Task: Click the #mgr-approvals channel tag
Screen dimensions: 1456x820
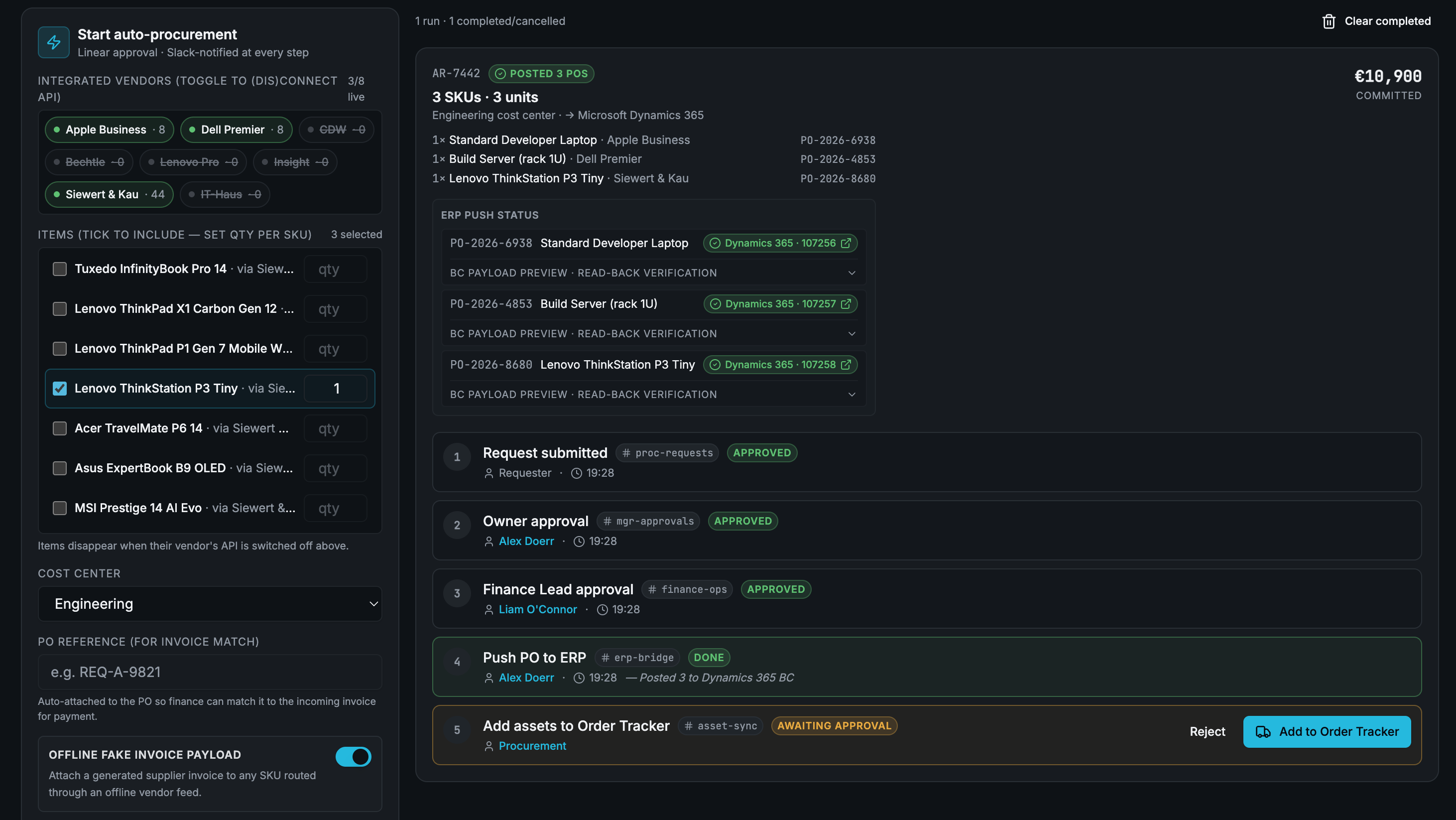Action: point(648,522)
